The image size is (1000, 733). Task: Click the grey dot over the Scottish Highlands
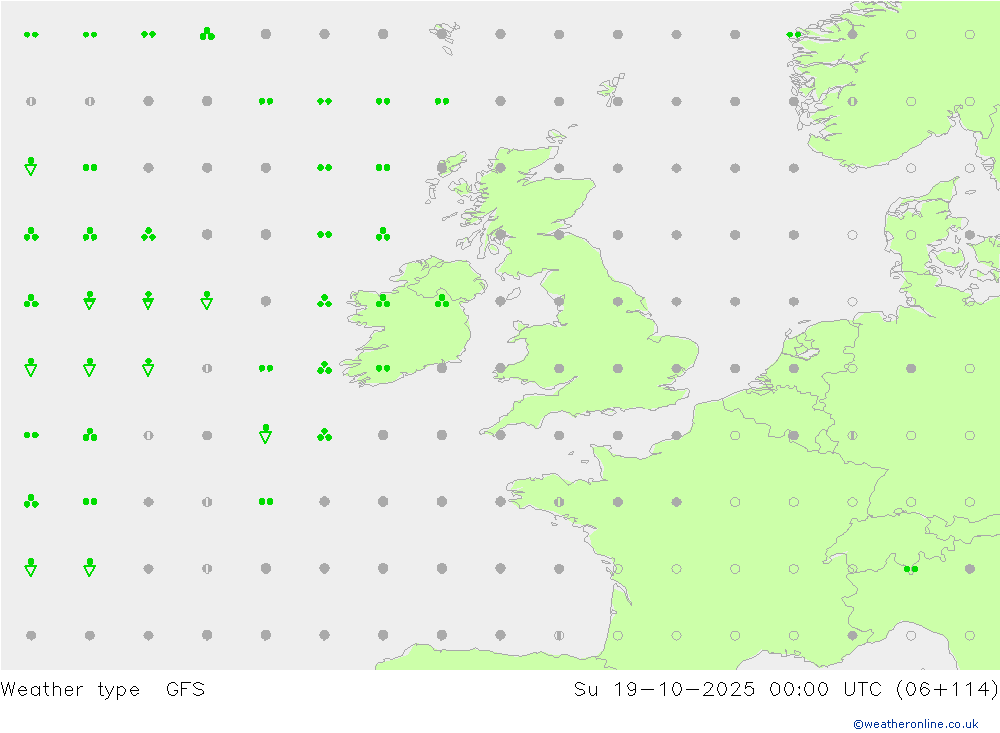500,168
